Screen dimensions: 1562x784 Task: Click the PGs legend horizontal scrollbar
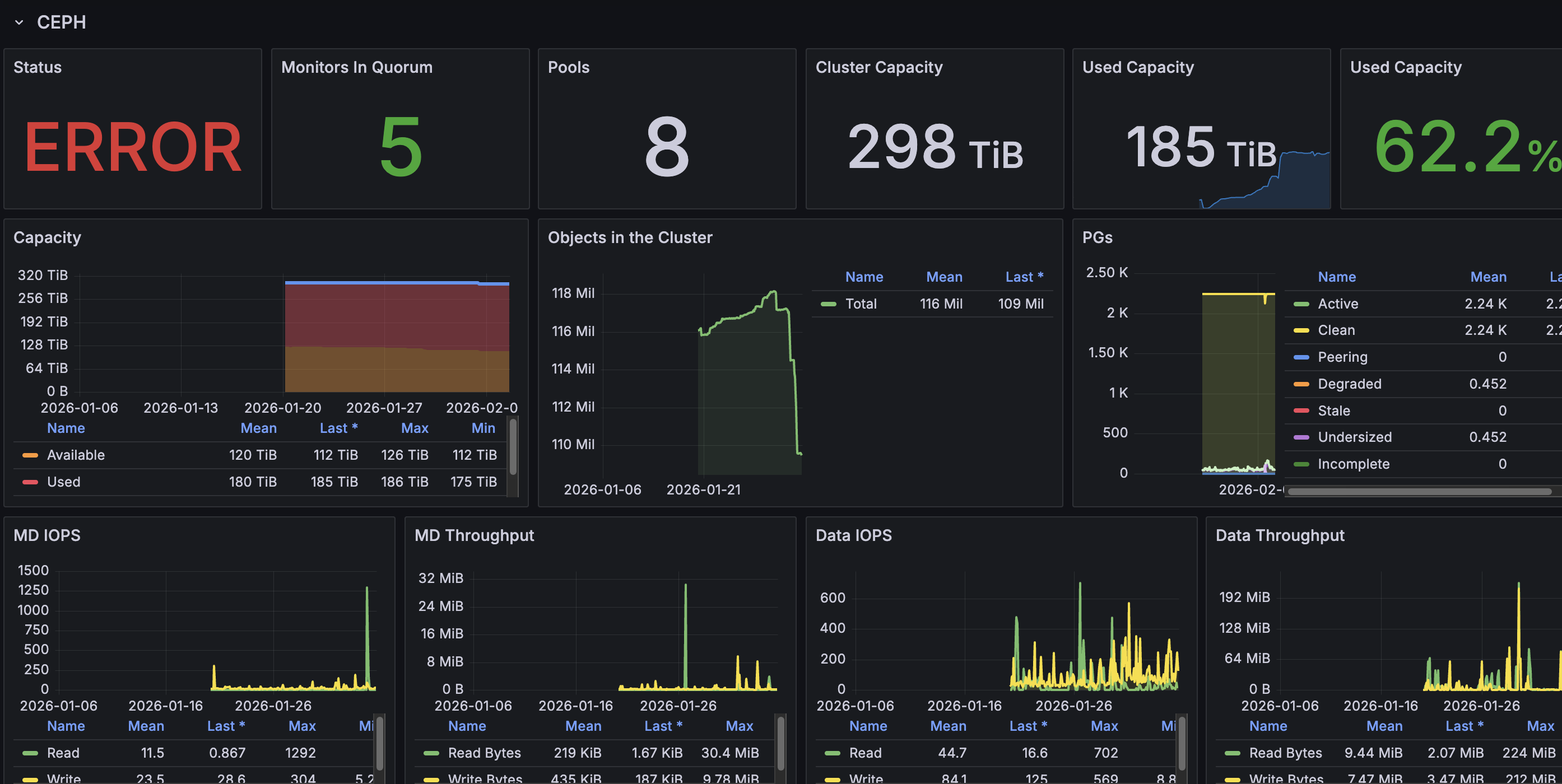click(1419, 491)
